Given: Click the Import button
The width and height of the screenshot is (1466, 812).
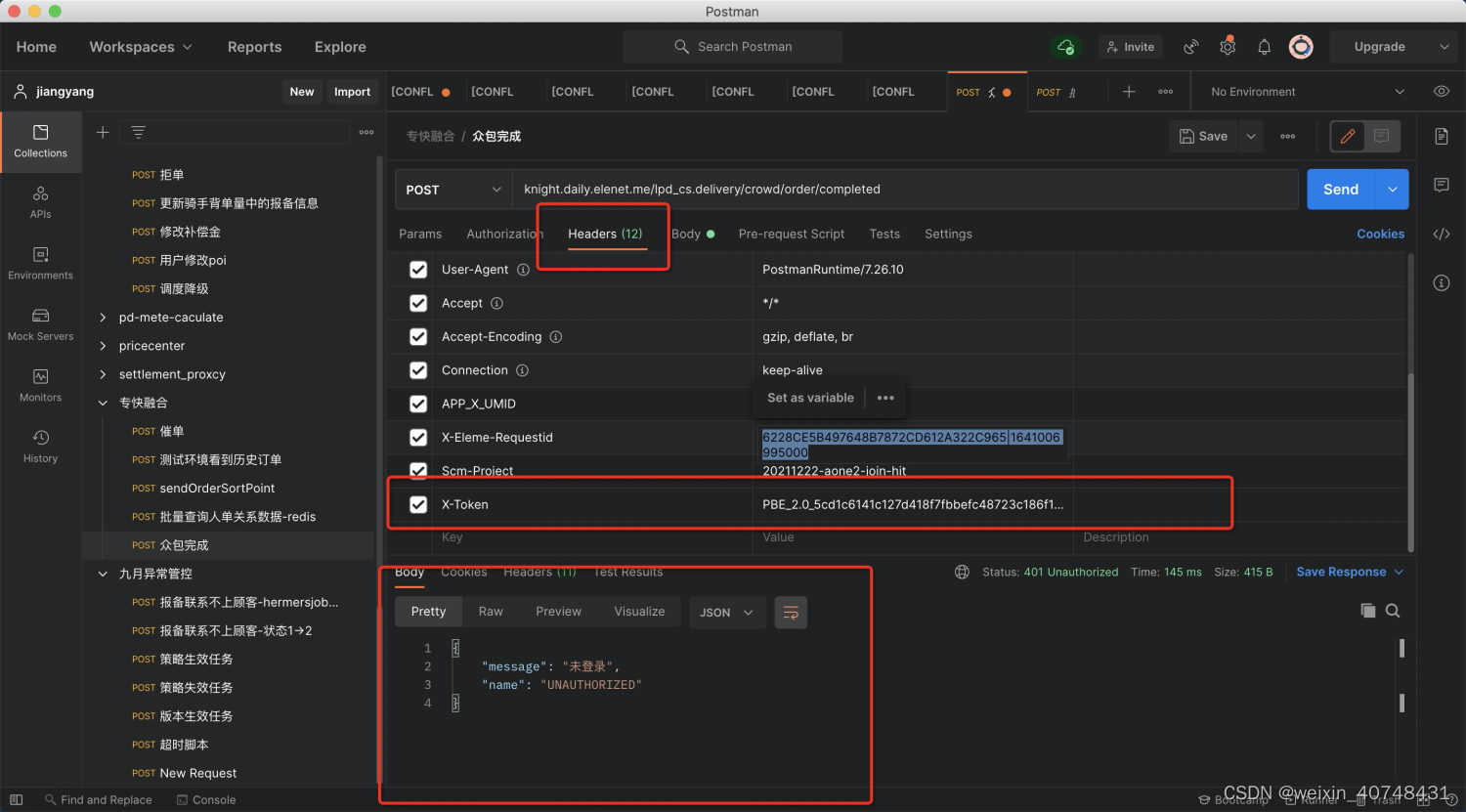Looking at the screenshot, I should [352, 92].
